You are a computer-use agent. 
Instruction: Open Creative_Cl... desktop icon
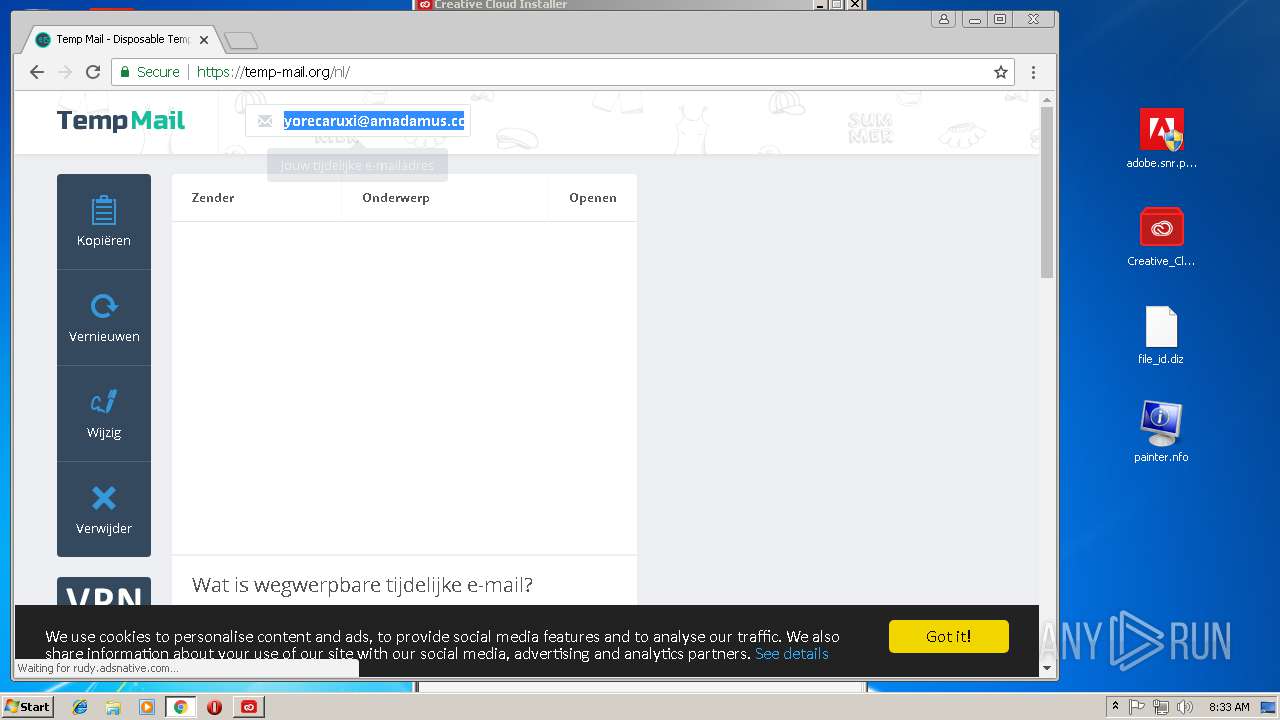click(x=1161, y=237)
